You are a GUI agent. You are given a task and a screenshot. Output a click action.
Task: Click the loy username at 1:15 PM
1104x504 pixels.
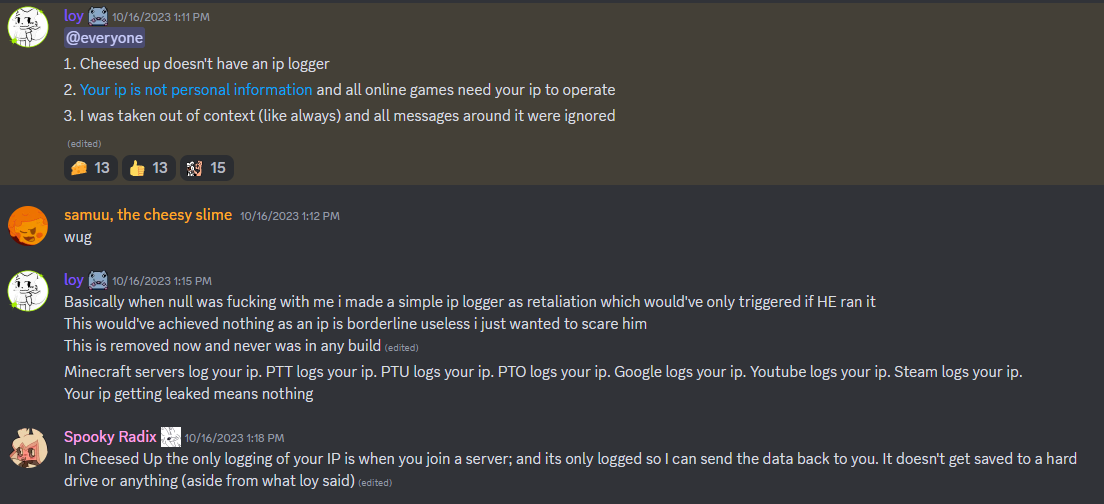pyautogui.click(x=74, y=280)
